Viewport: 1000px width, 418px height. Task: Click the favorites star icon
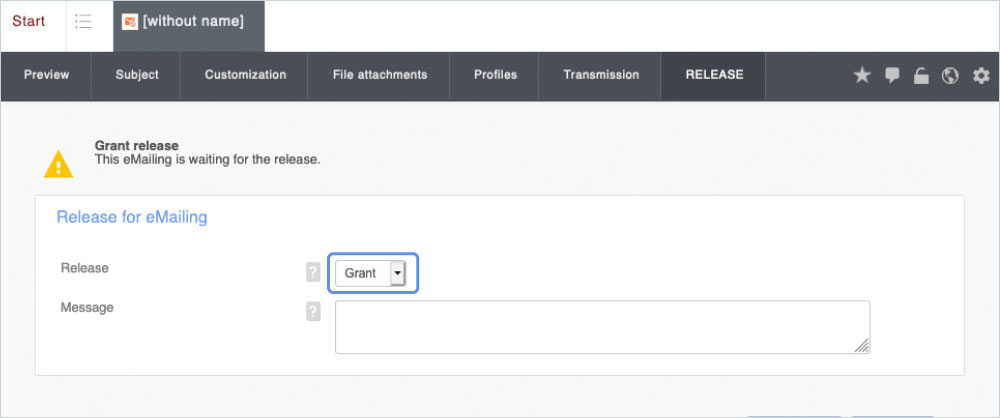coord(862,76)
